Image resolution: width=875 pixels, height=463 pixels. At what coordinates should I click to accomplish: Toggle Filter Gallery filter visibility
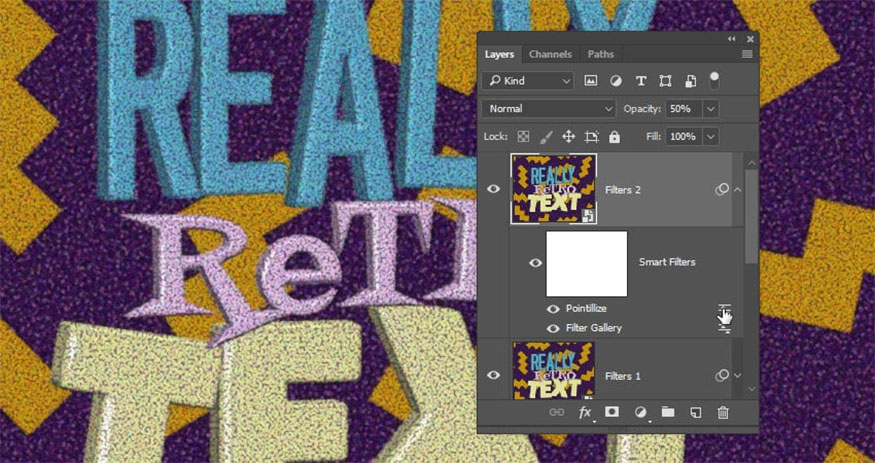553,329
